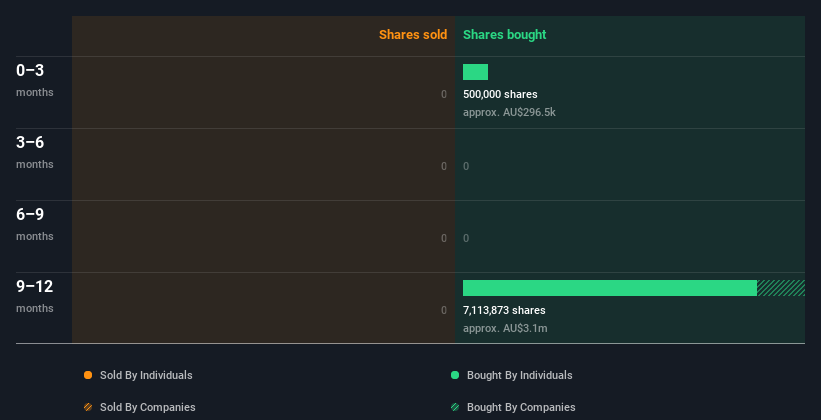Click the striped Bought By Companies legend icon
Image resolution: width=821 pixels, height=420 pixels.
click(455, 407)
